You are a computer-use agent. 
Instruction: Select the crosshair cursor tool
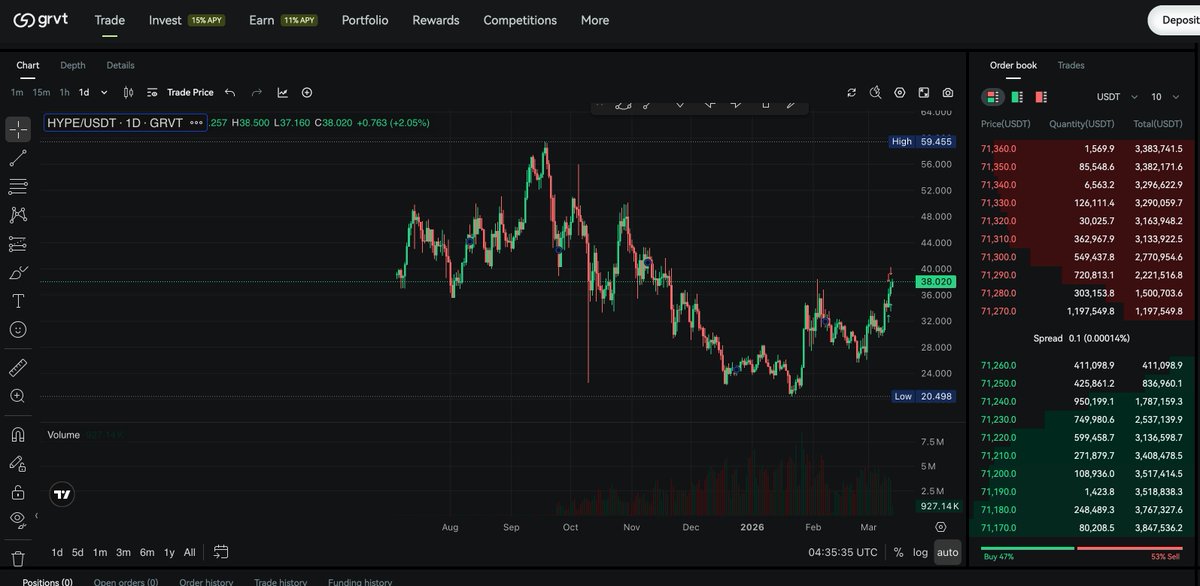[x=18, y=130]
